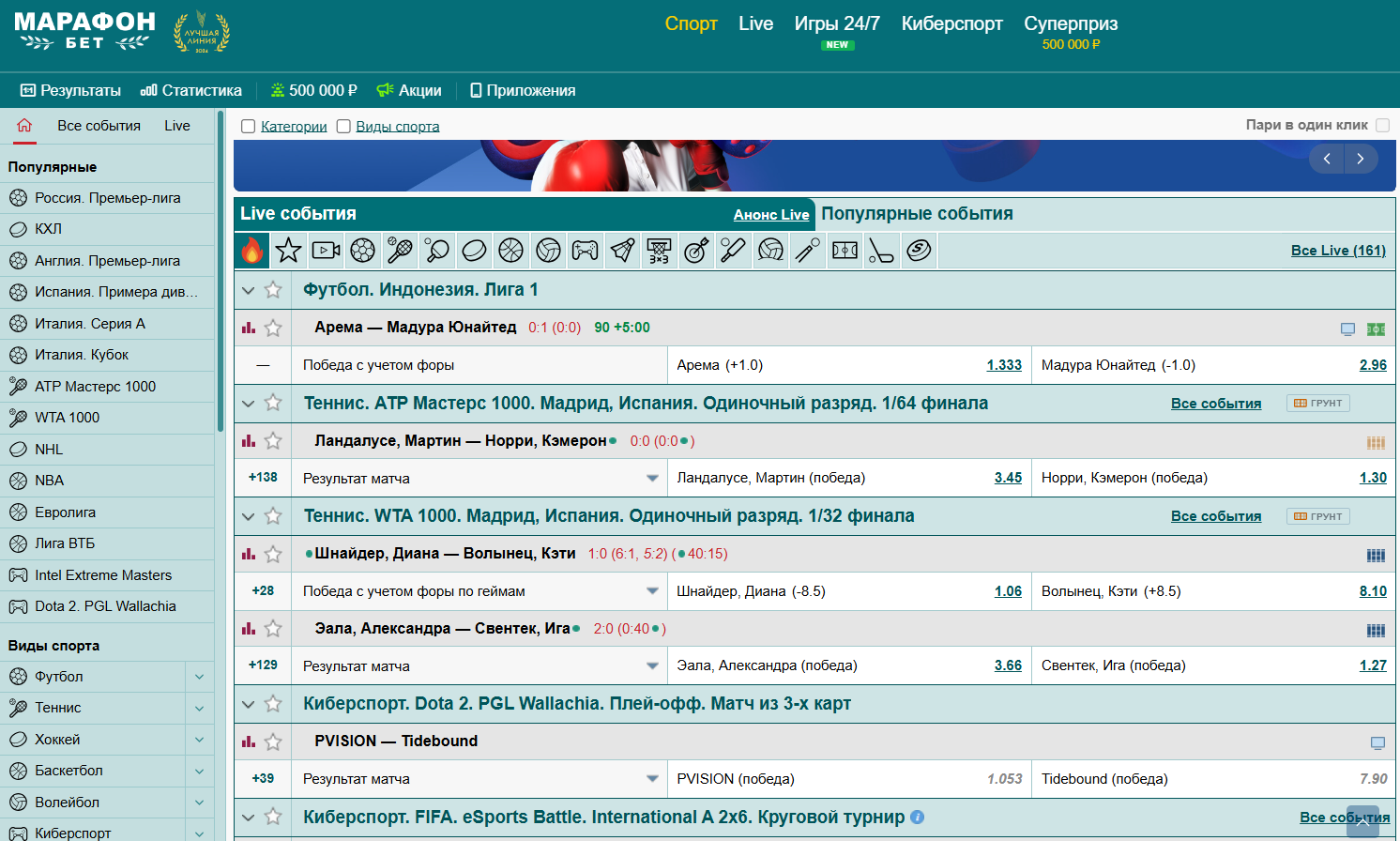Open match tracker field icon for Арема match
Viewport: 1400px width, 841px height.
tap(1376, 329)
